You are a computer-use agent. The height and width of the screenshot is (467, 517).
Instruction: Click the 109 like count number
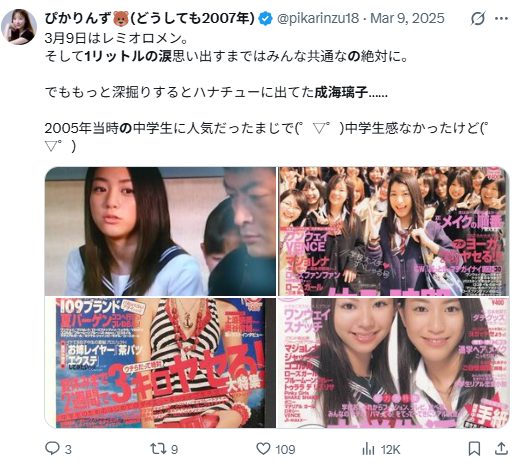[x=285, y=449]
